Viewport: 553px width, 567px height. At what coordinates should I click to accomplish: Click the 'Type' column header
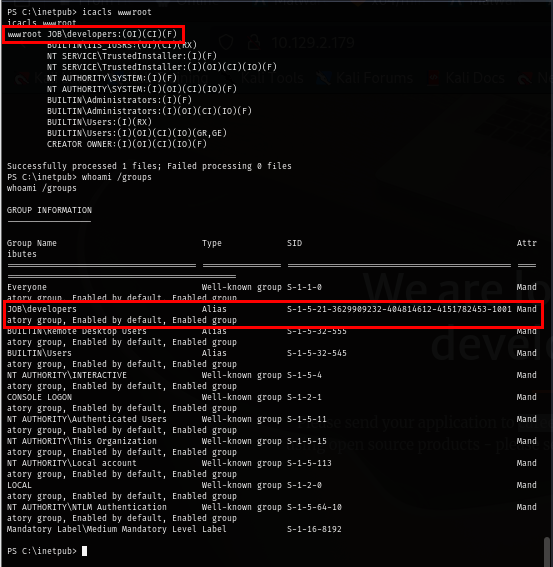tap(212, 243)
